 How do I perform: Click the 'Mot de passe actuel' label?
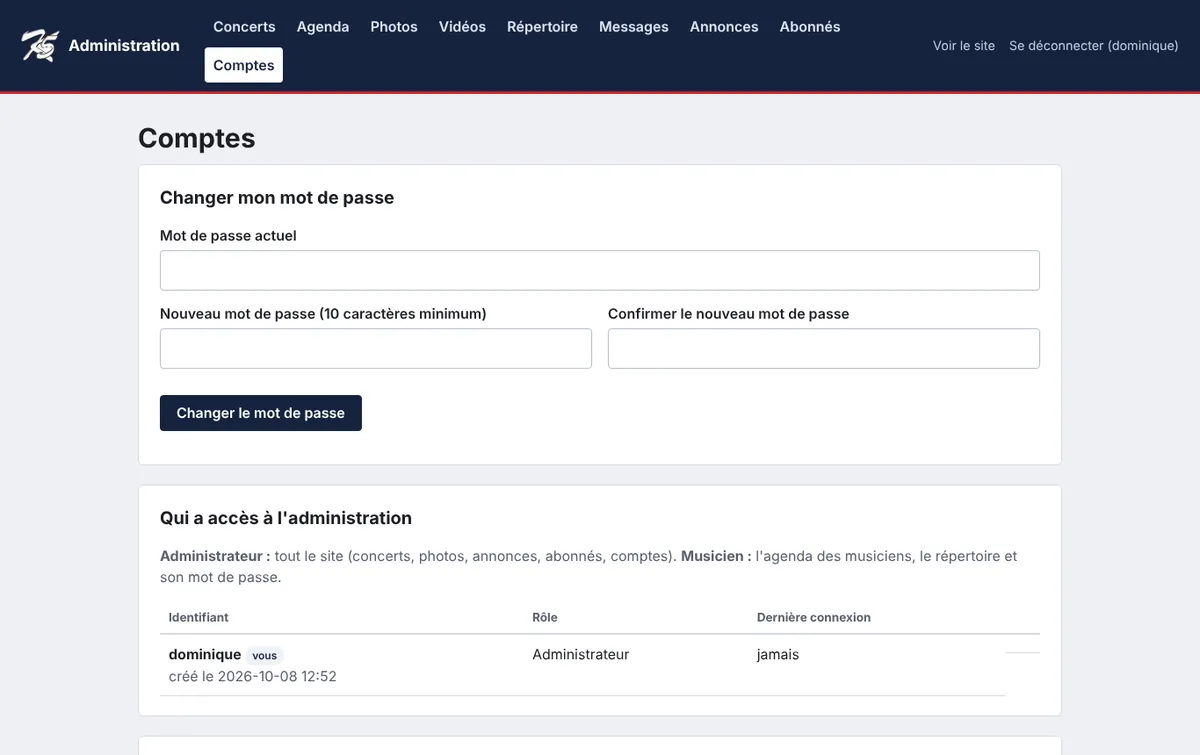point(228,236)
